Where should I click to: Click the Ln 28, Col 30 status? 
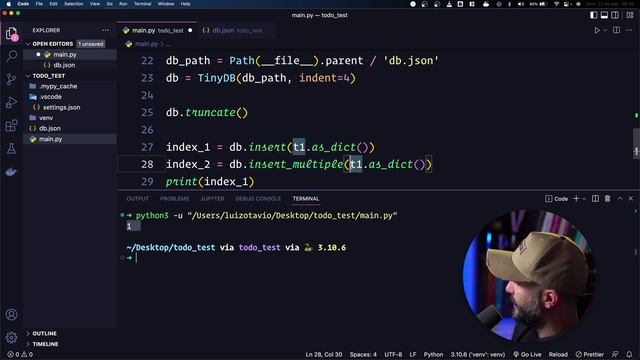[x=324, y=355]
